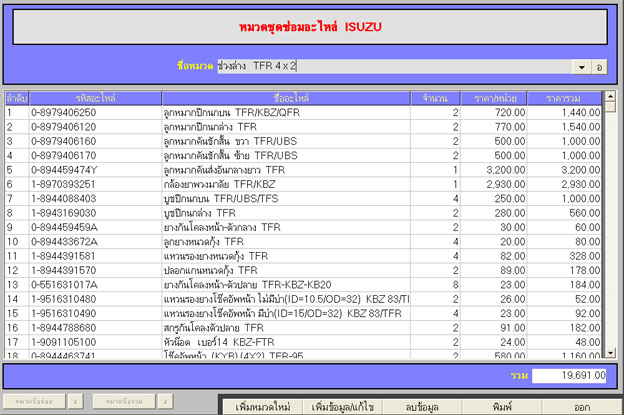Click part name ลูกยางหนวดกุ้ง TFR
624x415 pixels.
tap(204, 242)
